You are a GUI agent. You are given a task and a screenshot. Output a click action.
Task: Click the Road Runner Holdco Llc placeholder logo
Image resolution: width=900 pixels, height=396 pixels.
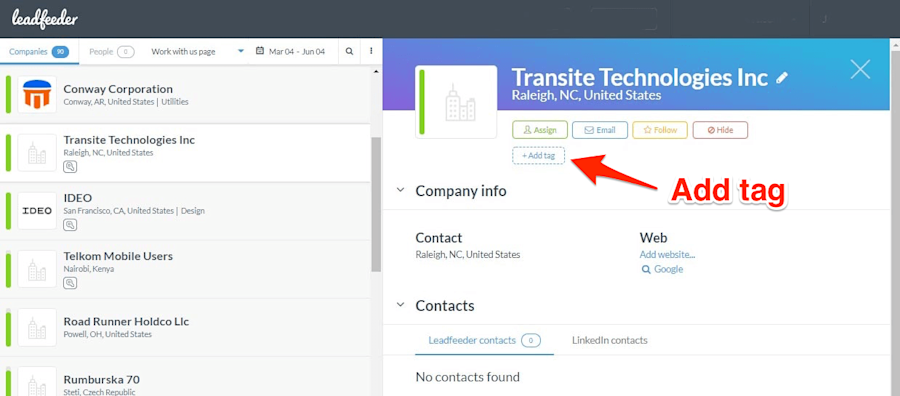(x=37, y=327)
